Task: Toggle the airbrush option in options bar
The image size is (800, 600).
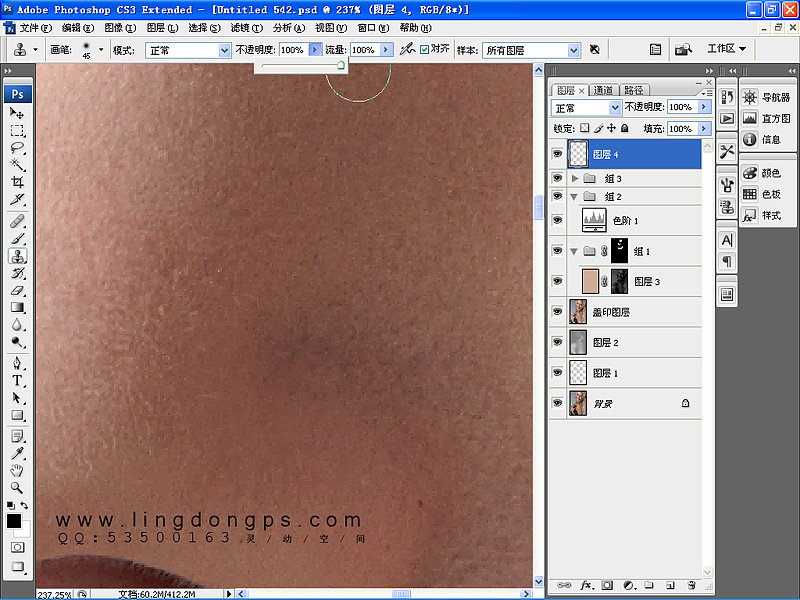Action: pos(407,49)
